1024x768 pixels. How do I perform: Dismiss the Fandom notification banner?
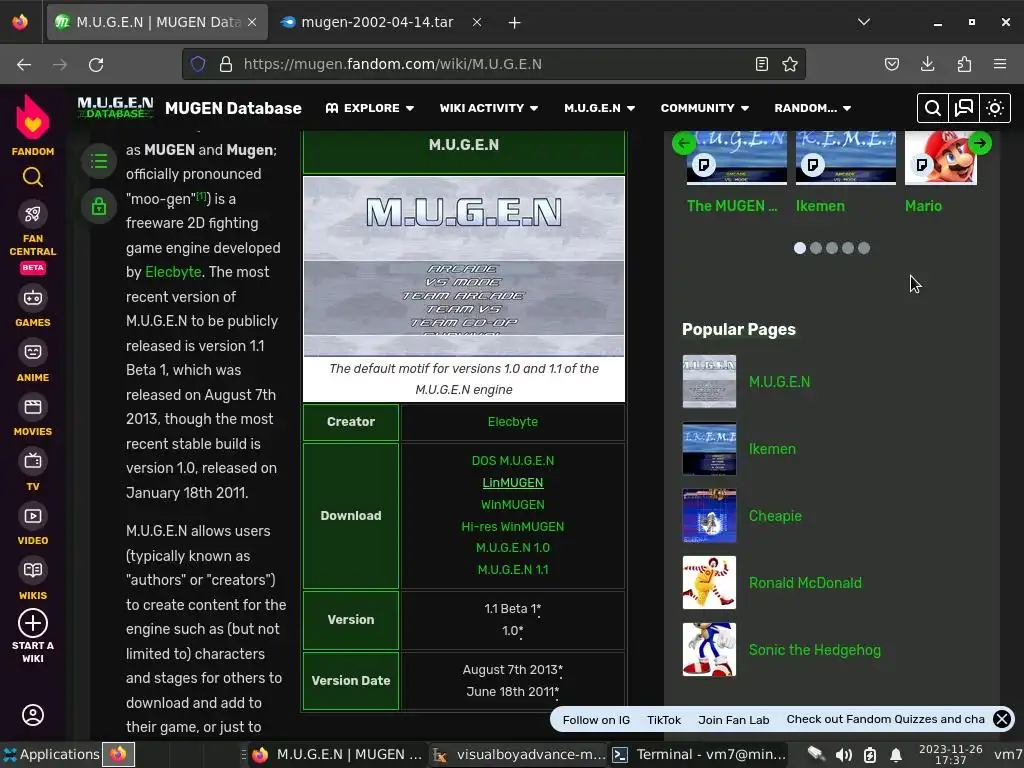click(x=1002, y=719)
